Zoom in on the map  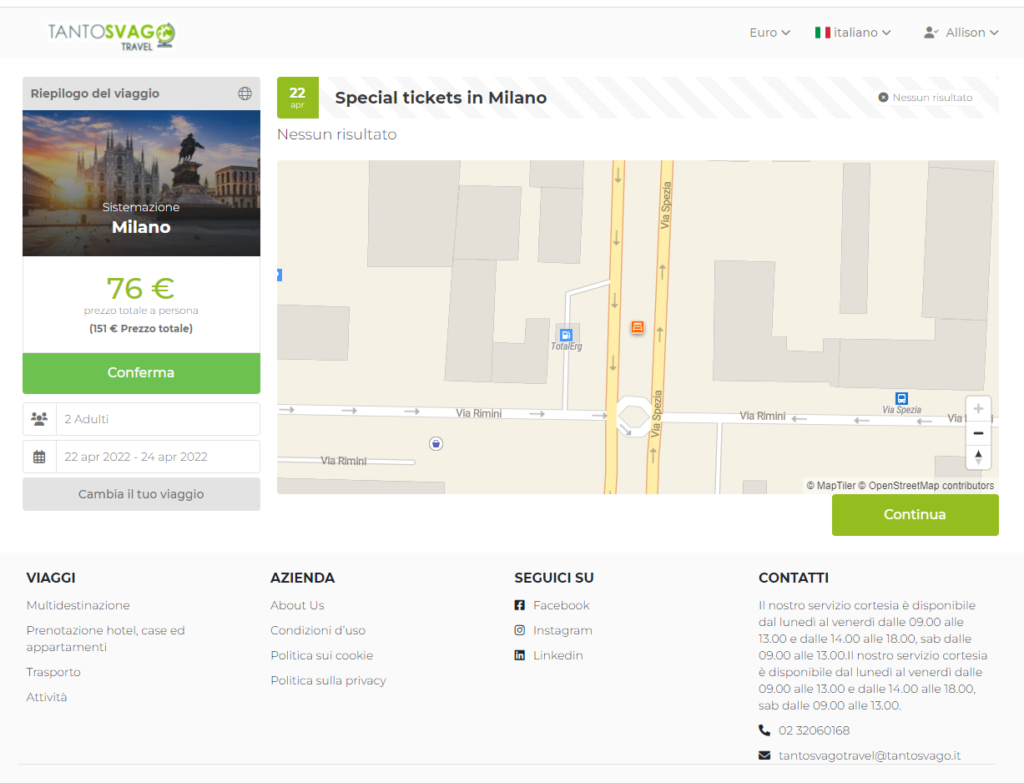(x=978, y=409)
